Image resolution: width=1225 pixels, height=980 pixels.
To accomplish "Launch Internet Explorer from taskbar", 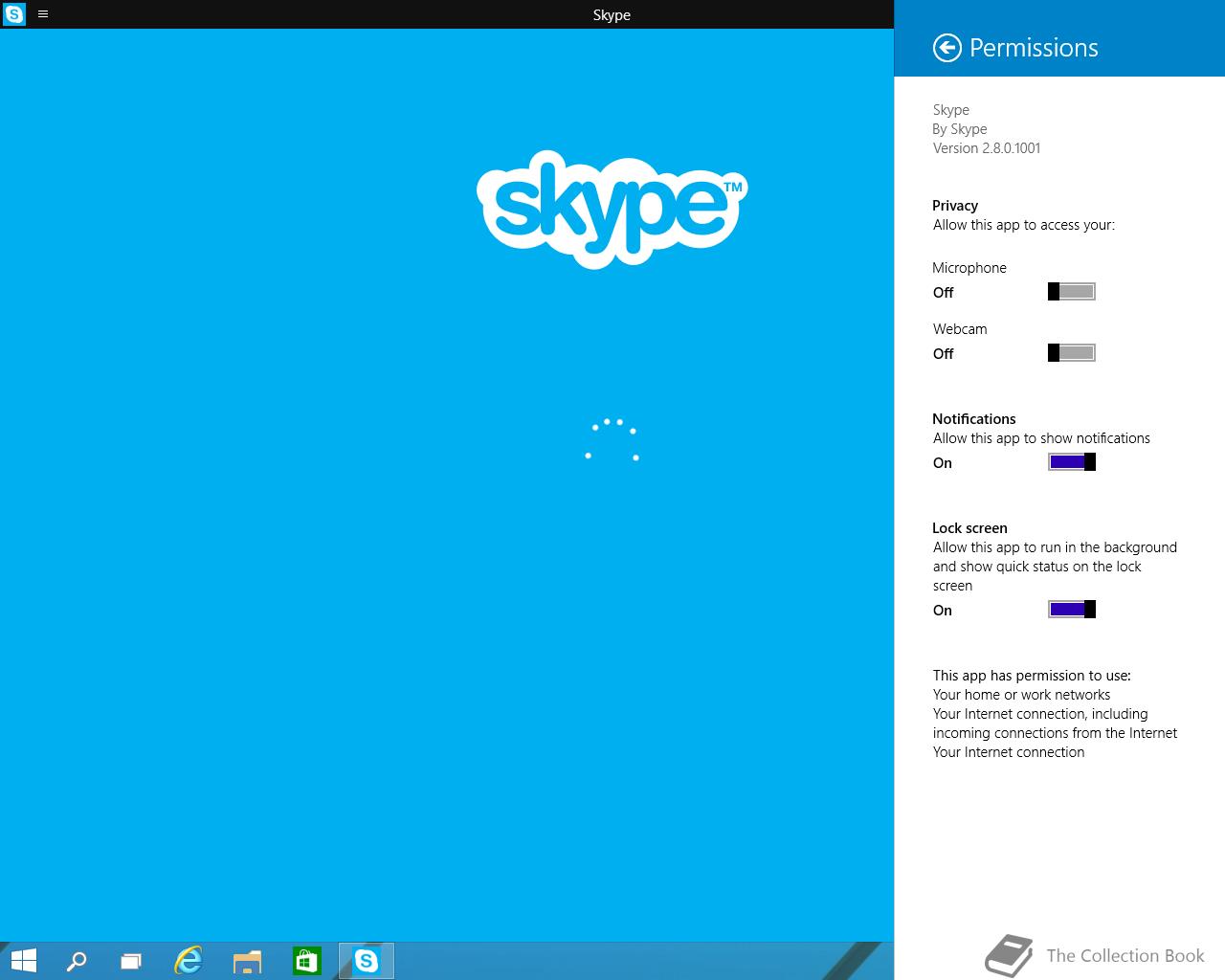I will 189,960.
